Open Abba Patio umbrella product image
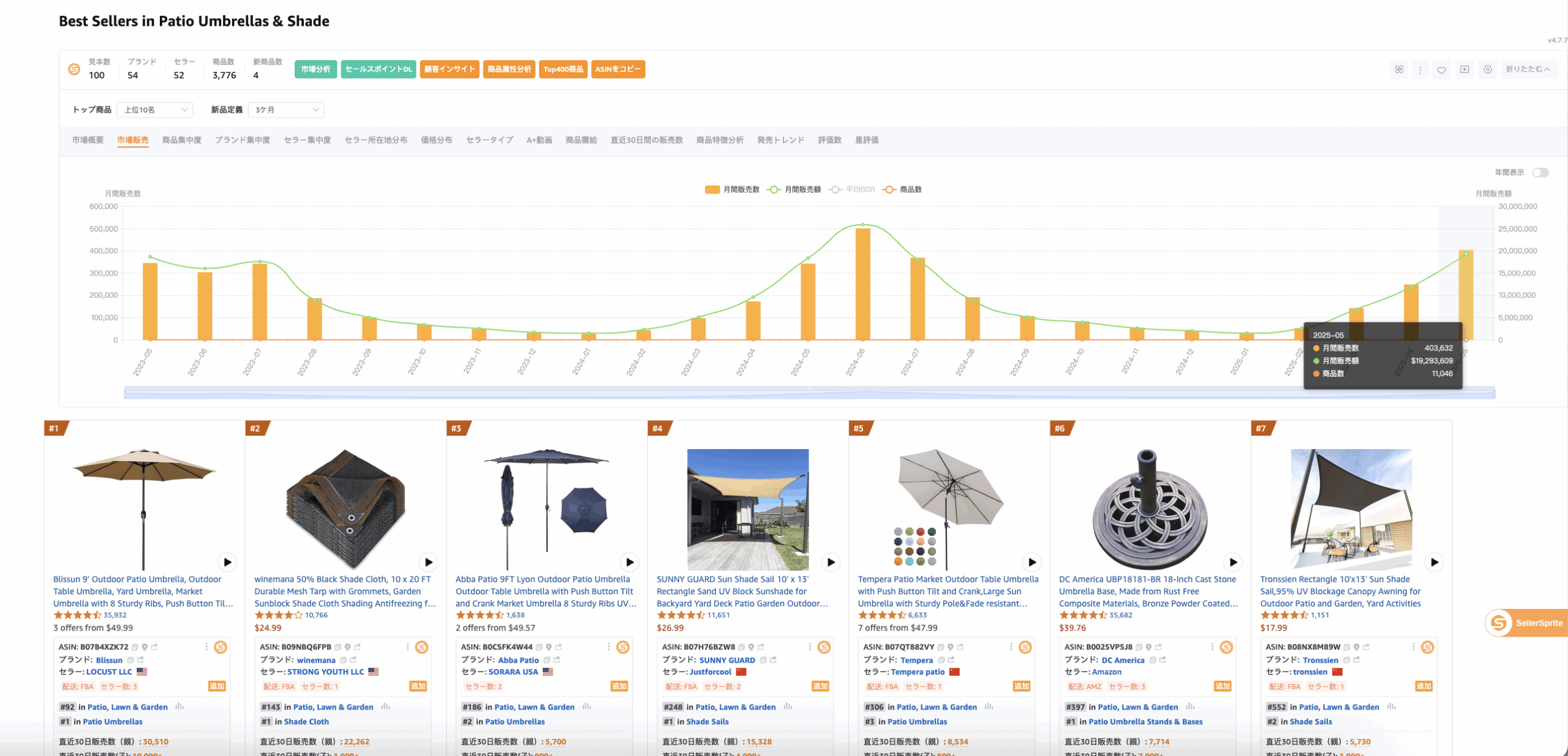Screen dimensions: 1568x756 click(x=546, y=510)
